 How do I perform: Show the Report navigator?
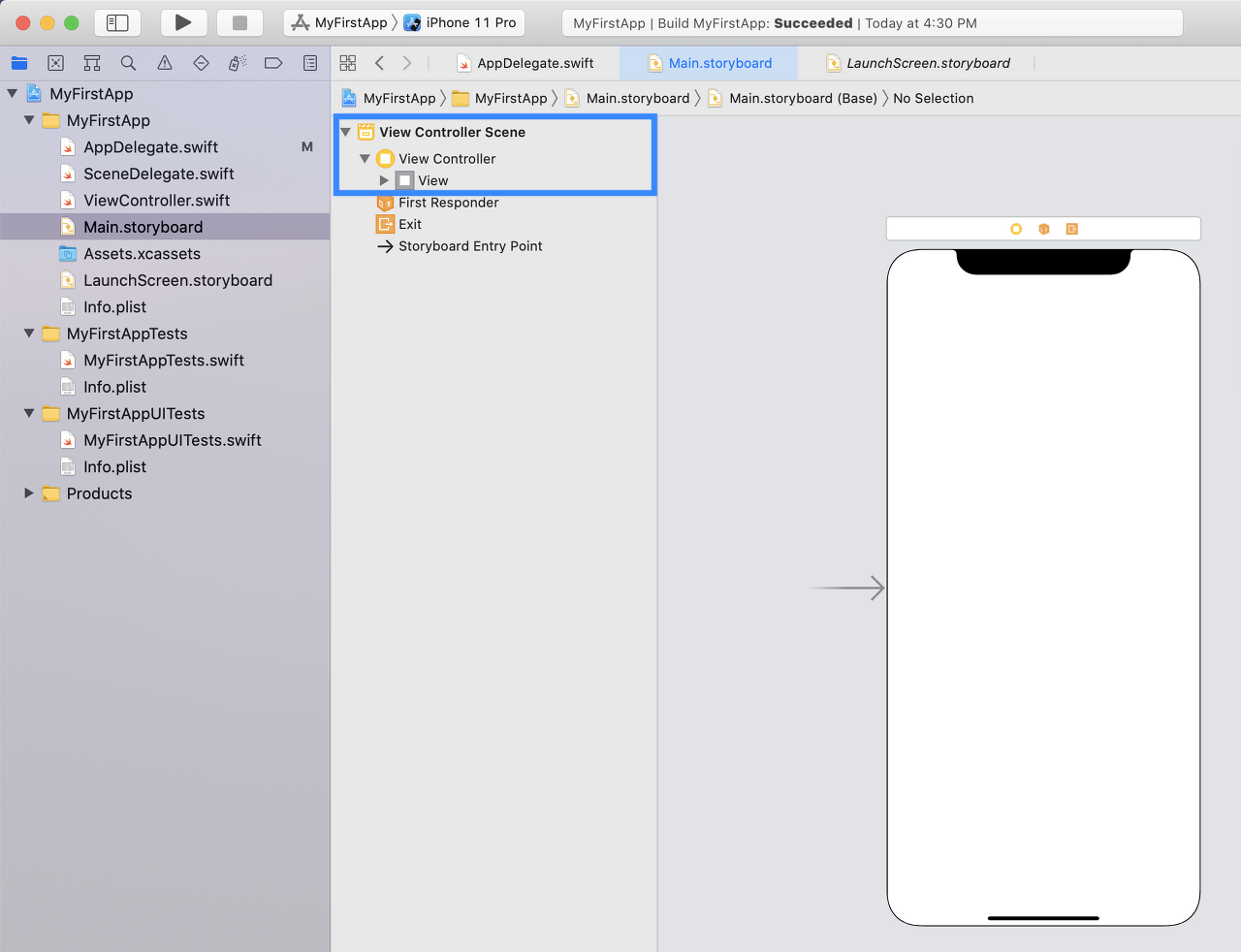310,63
